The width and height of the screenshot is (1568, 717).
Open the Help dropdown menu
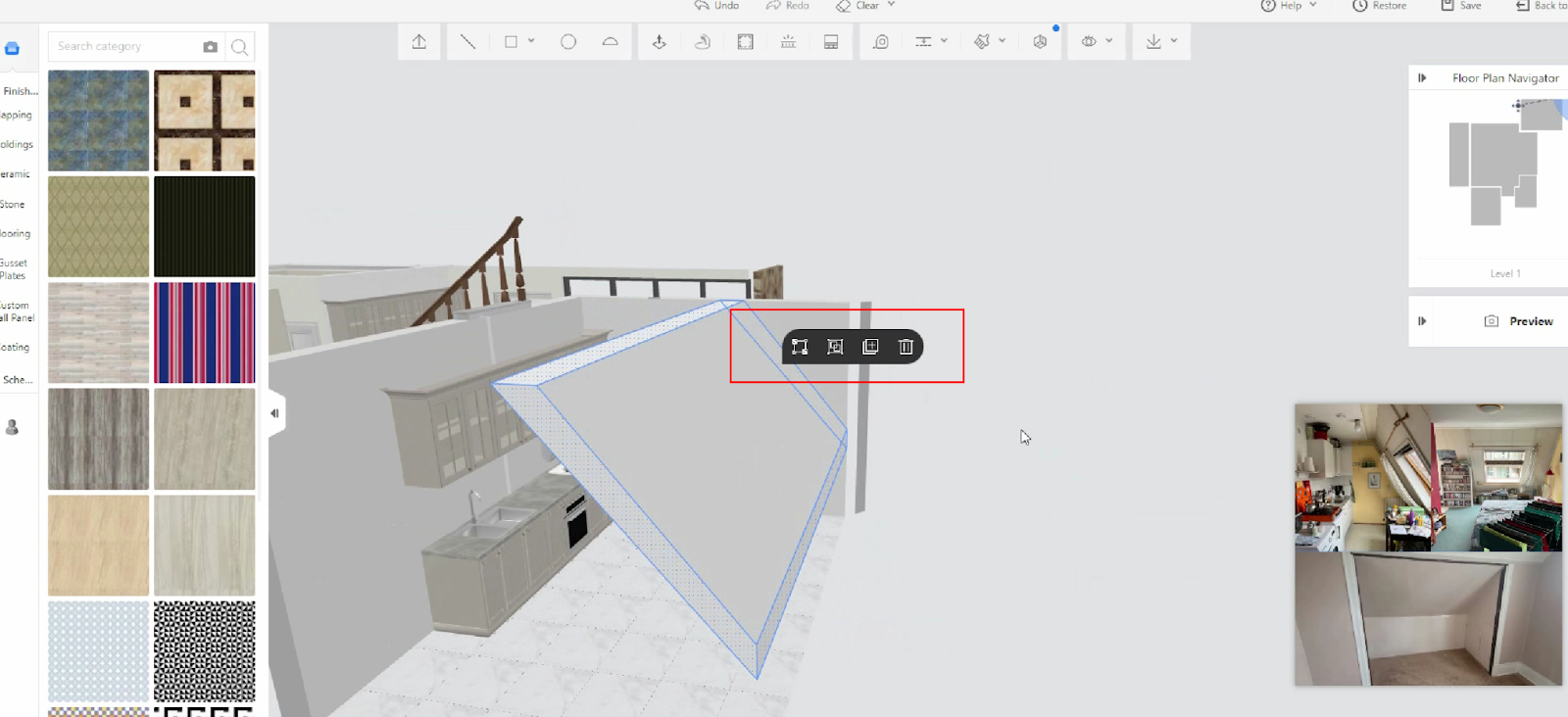pos(1289,6)
